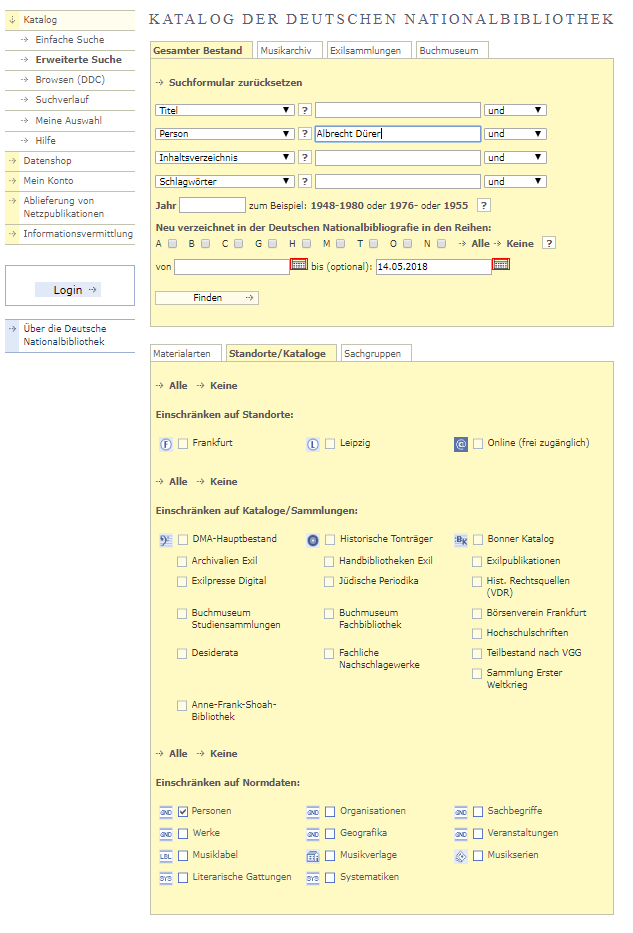Click the Leipzig location L icon

pos(313,444)
